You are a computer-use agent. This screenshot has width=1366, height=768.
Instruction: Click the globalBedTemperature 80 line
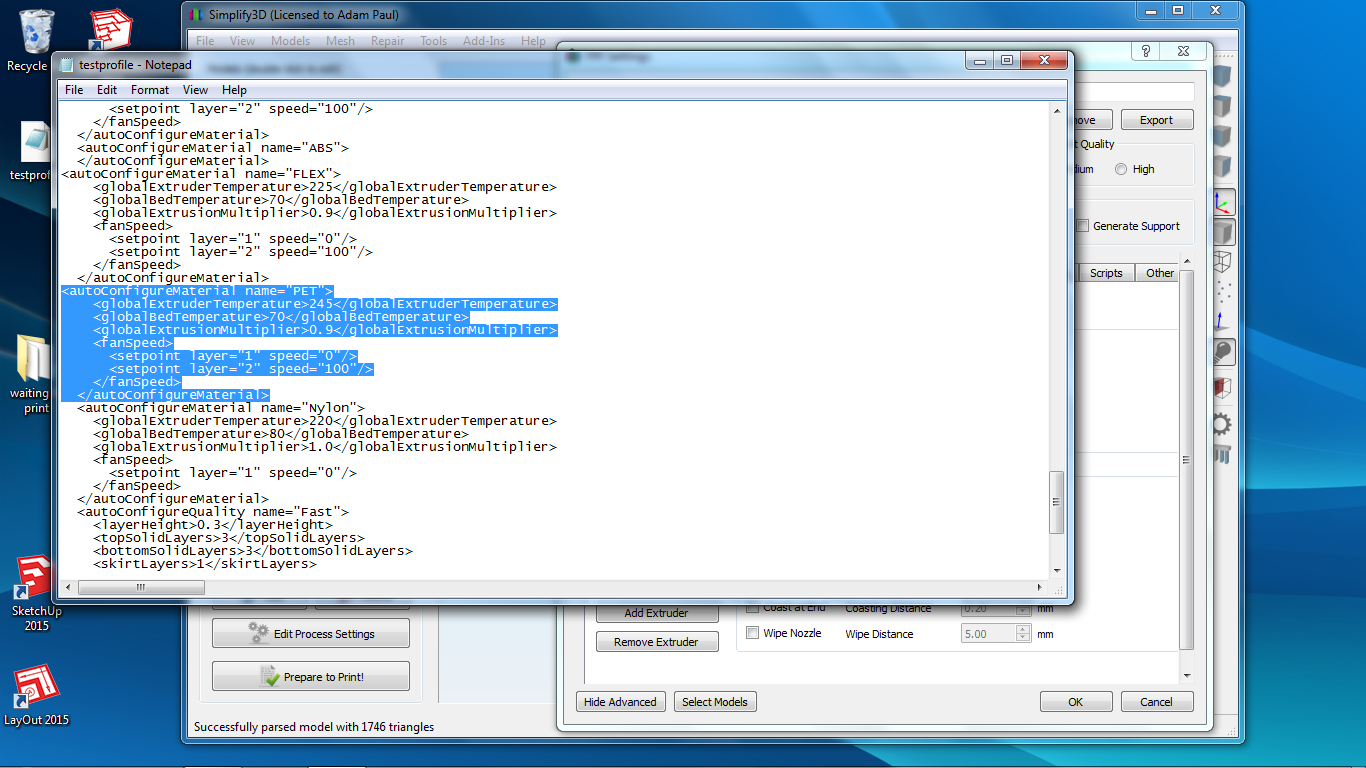point(281,434)
